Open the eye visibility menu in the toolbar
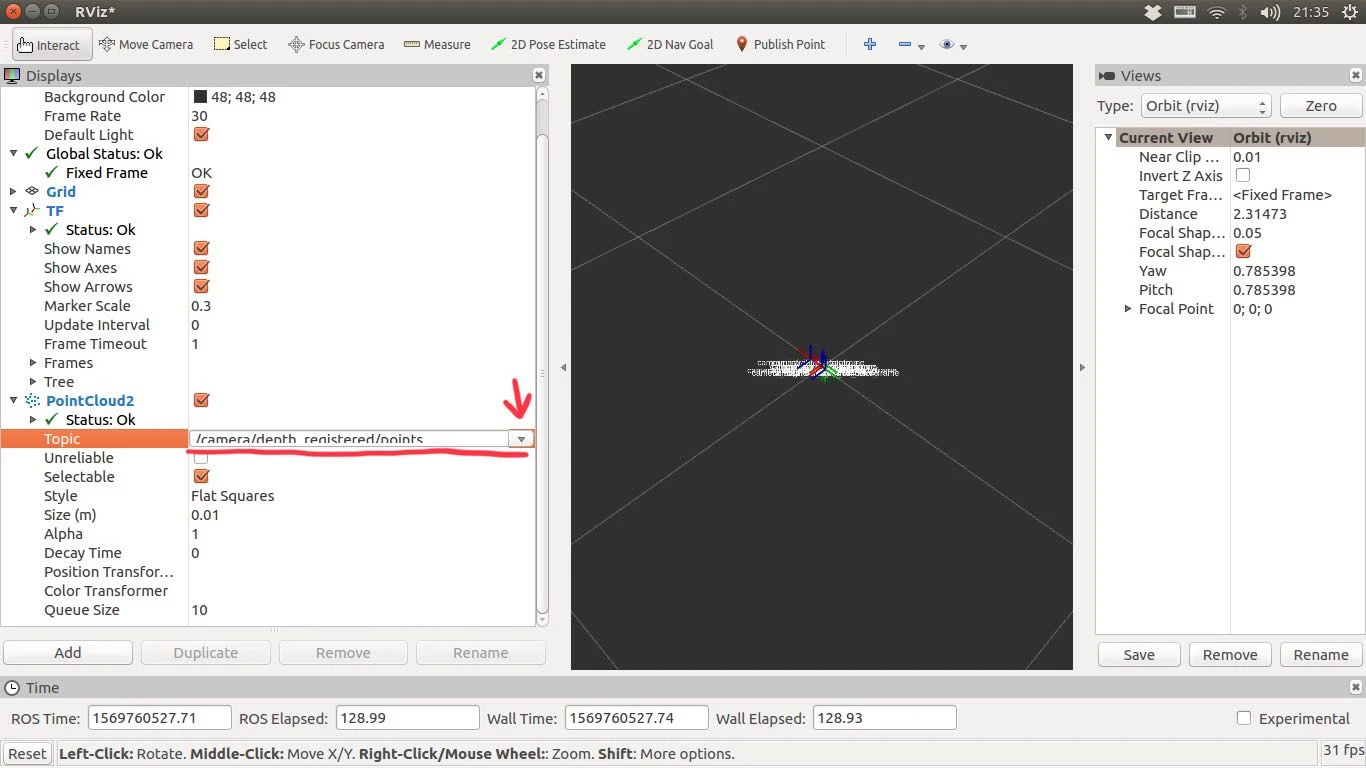The height and width of the screenshot is (768, 1366). [x=953, y=45]
